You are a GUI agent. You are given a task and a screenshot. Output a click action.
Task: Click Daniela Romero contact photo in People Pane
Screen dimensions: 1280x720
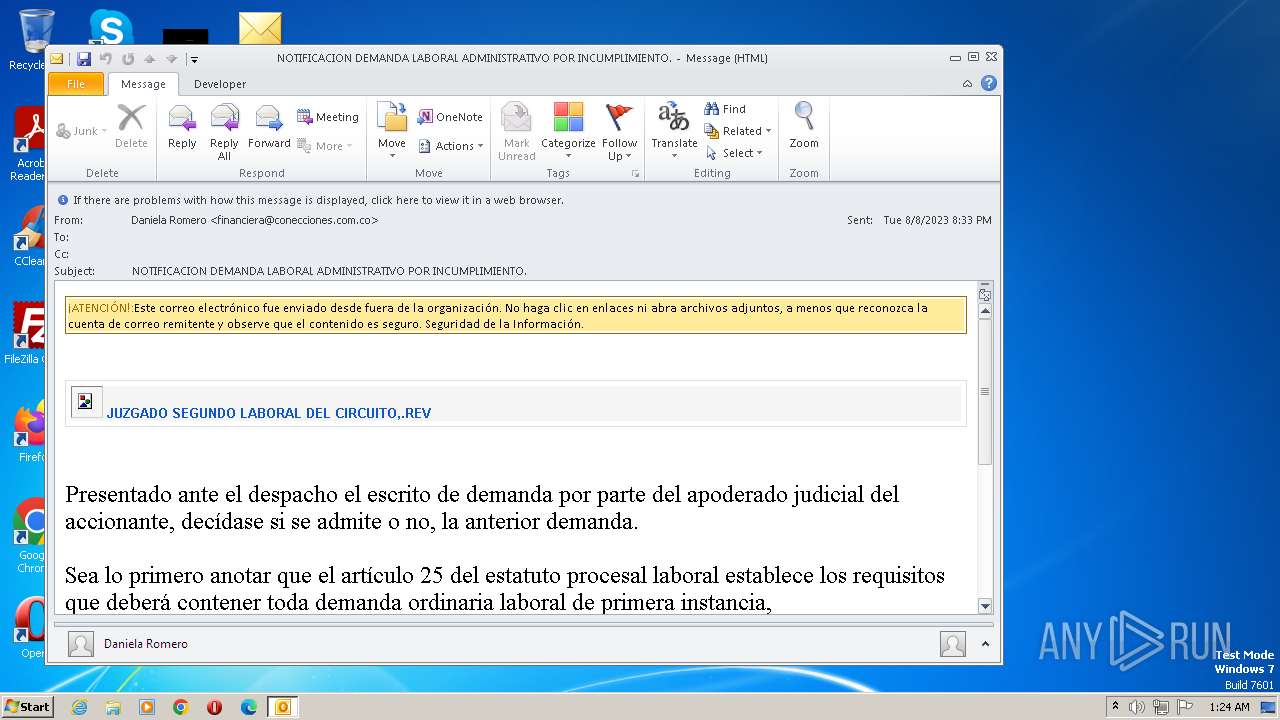click(x=81, y=644)
